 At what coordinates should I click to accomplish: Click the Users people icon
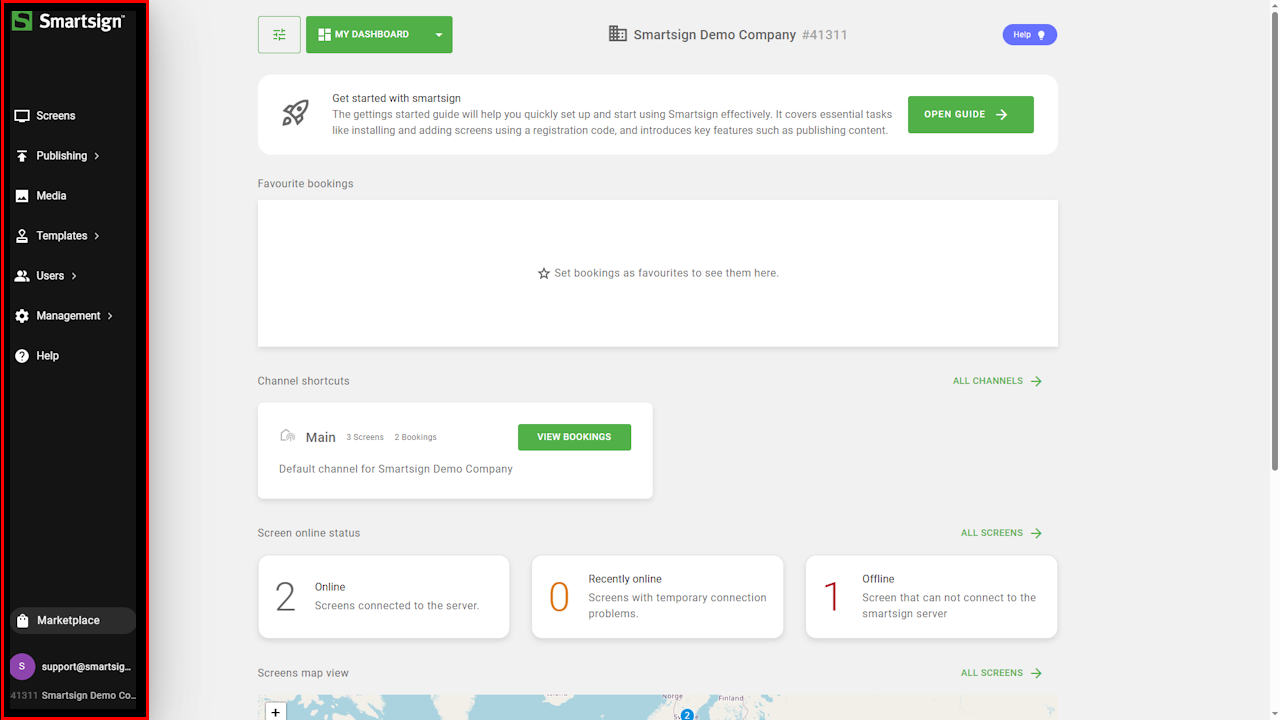(x=22, y=276)
